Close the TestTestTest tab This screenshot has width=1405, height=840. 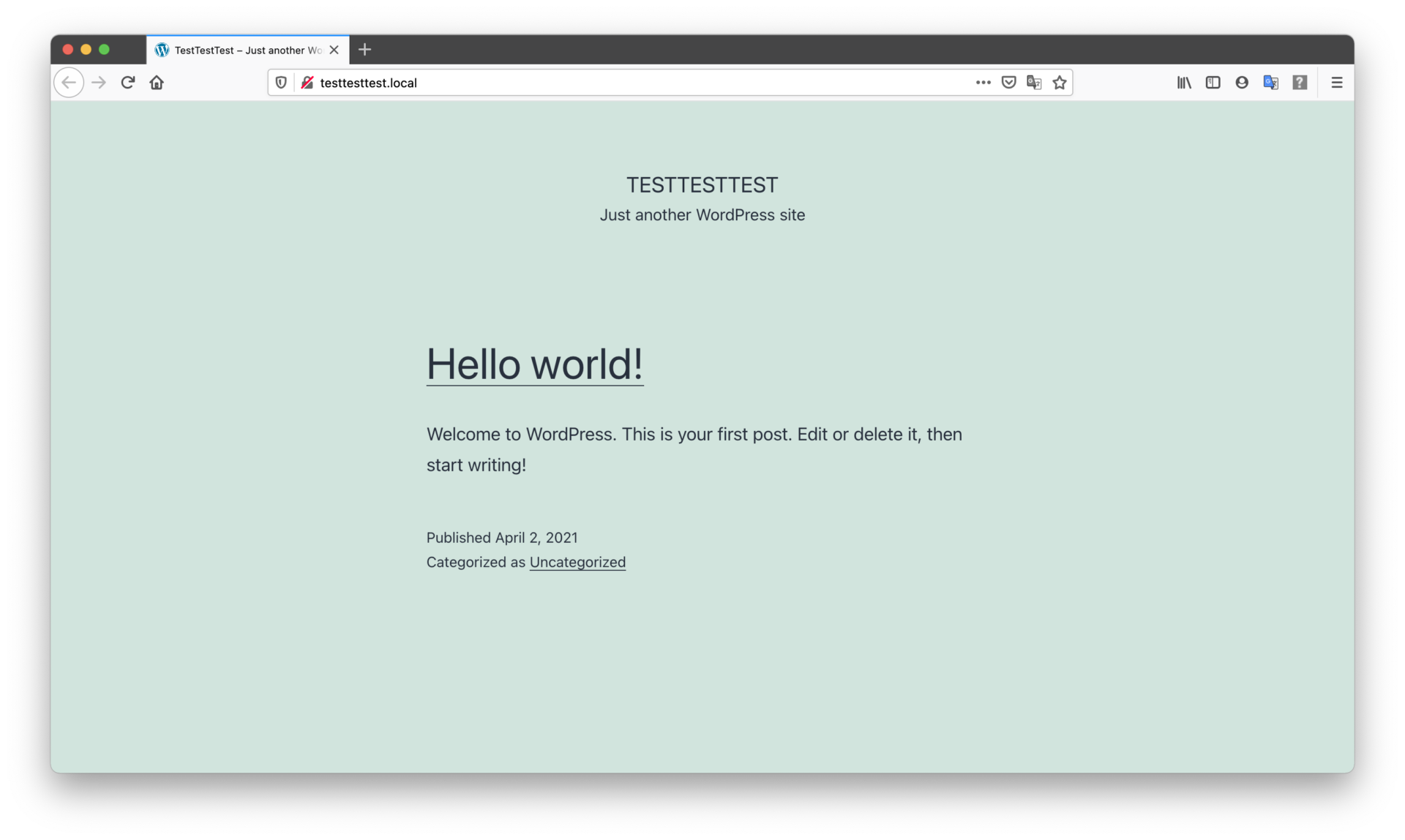click(x=334, y=50)
